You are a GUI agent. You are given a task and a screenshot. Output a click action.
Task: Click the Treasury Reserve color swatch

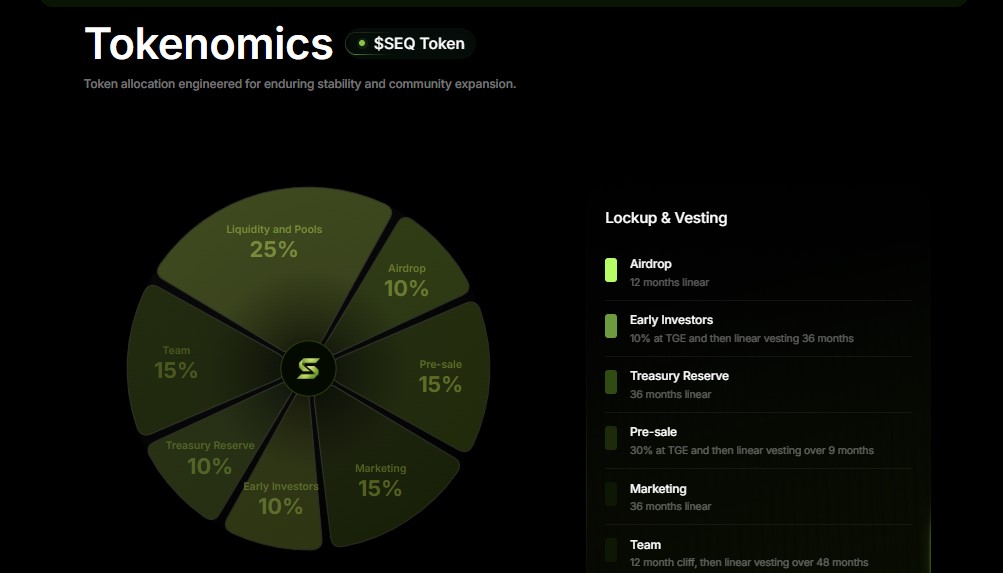(x=611, y=382)
